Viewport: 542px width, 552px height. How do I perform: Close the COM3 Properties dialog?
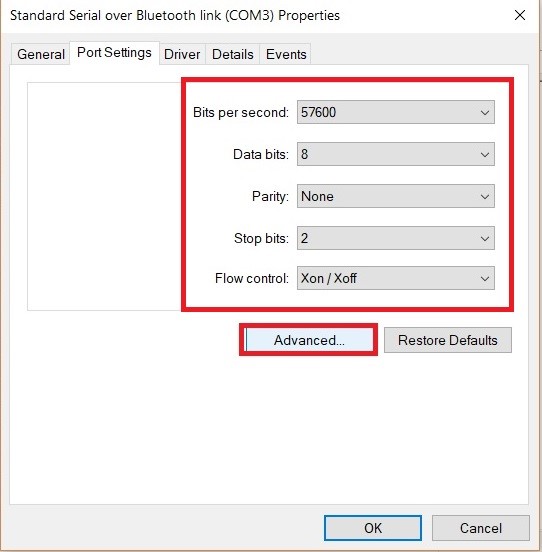520,15
